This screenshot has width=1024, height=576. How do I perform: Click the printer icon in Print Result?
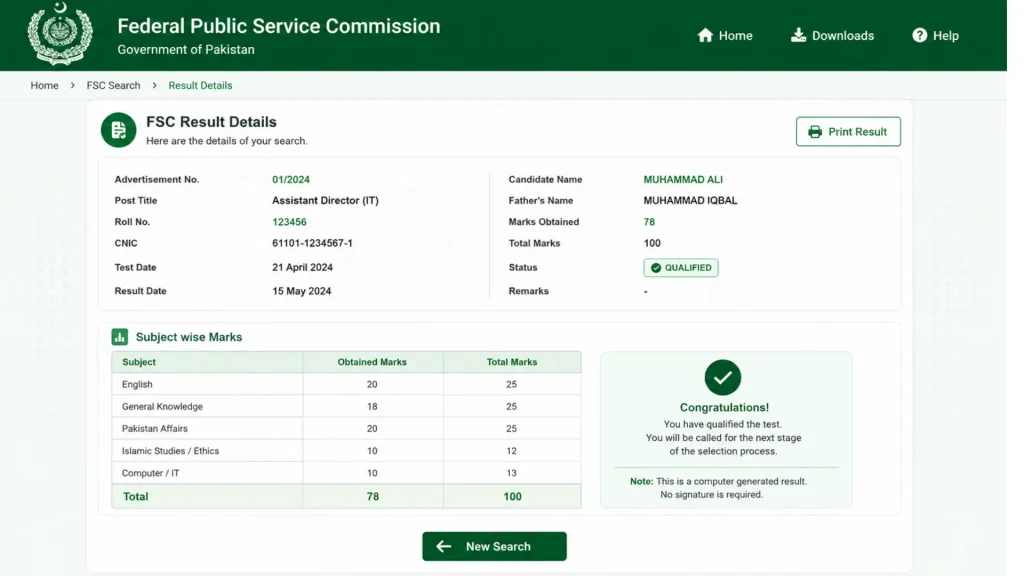(x=814, y=132)
